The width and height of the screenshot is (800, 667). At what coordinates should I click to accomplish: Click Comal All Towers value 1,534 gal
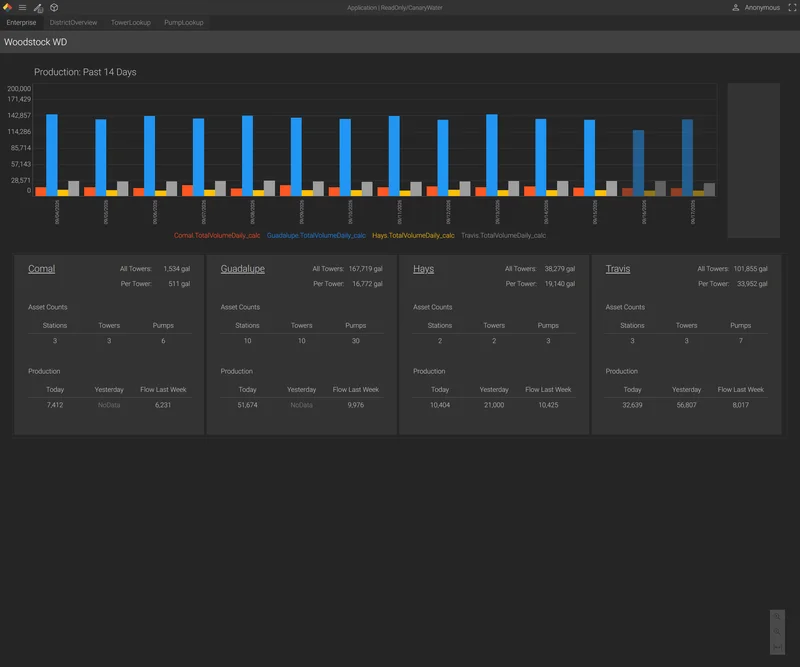pyautogui.click(x=177, y=269)
